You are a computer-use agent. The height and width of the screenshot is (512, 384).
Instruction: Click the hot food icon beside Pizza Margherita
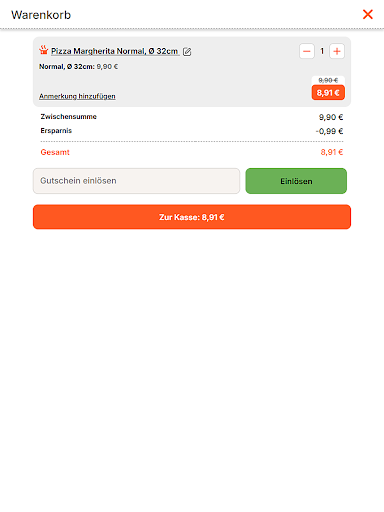pos(44,50)
